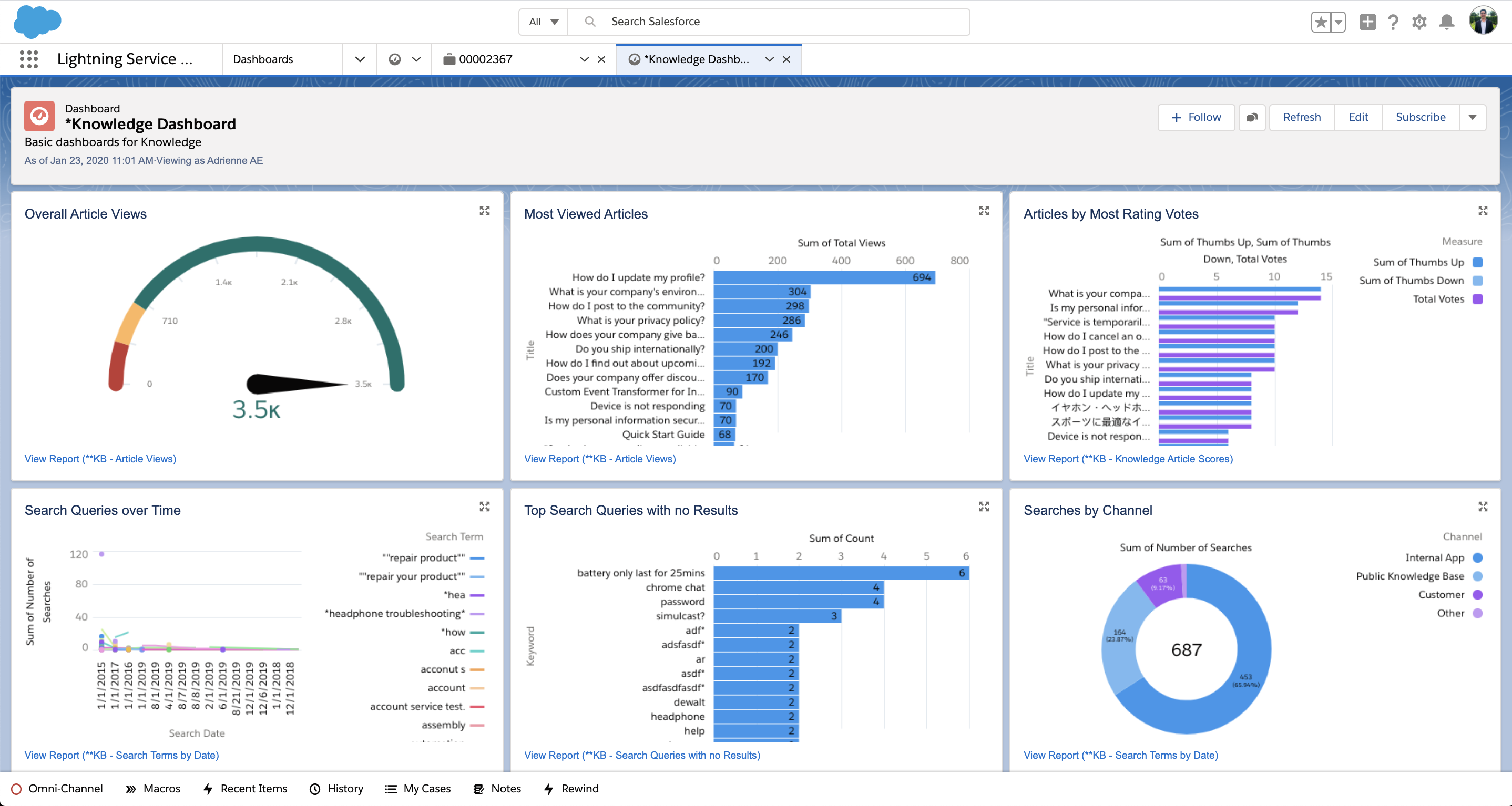Image resolution: width=1512 pixels, height=806 pixels.
Task: Click Other channel legend swatch
Action: (1478, 614)
